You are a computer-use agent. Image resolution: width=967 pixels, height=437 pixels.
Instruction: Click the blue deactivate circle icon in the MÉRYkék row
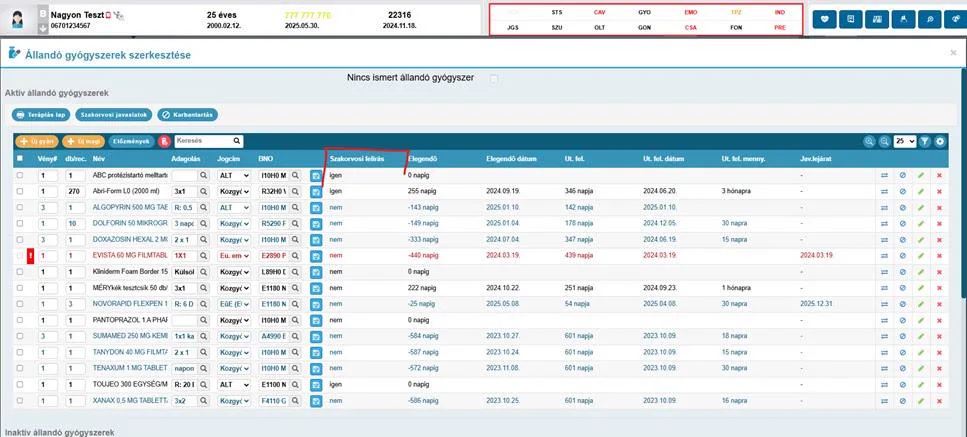pyautogui.click(x=902, y=288)
